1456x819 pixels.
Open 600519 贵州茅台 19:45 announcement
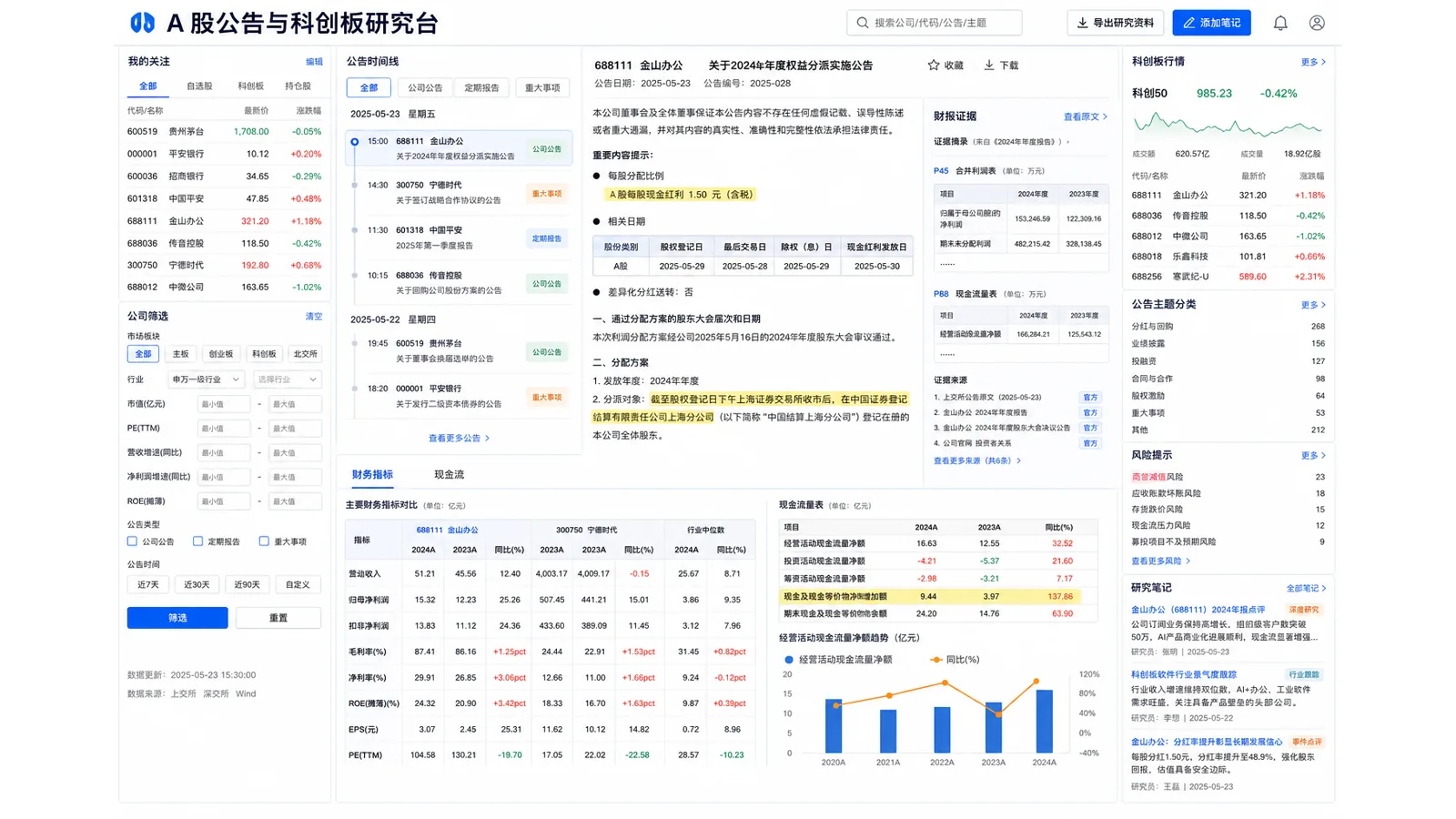click(x=460, y=351)
